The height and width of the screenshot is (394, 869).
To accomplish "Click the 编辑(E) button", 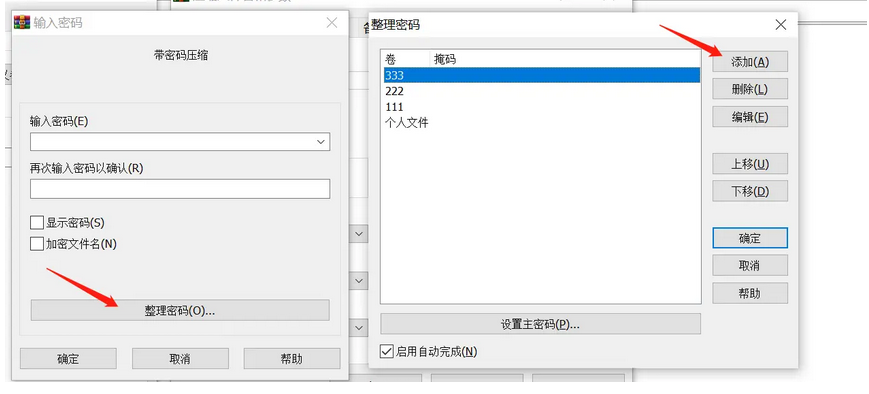I will 750,117.
